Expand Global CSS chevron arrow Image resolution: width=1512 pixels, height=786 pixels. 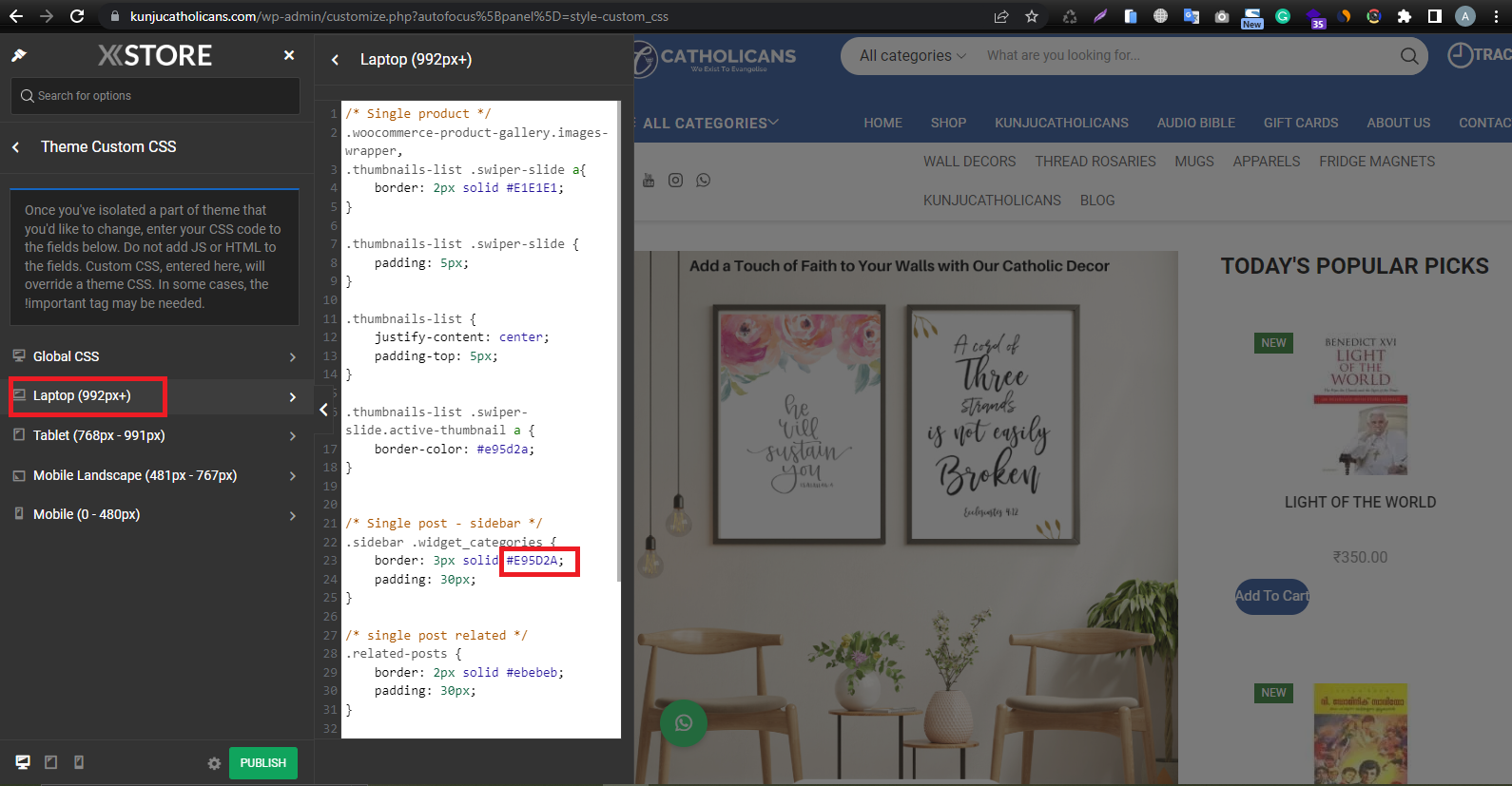pyautogui.click(x=293, y=357)
